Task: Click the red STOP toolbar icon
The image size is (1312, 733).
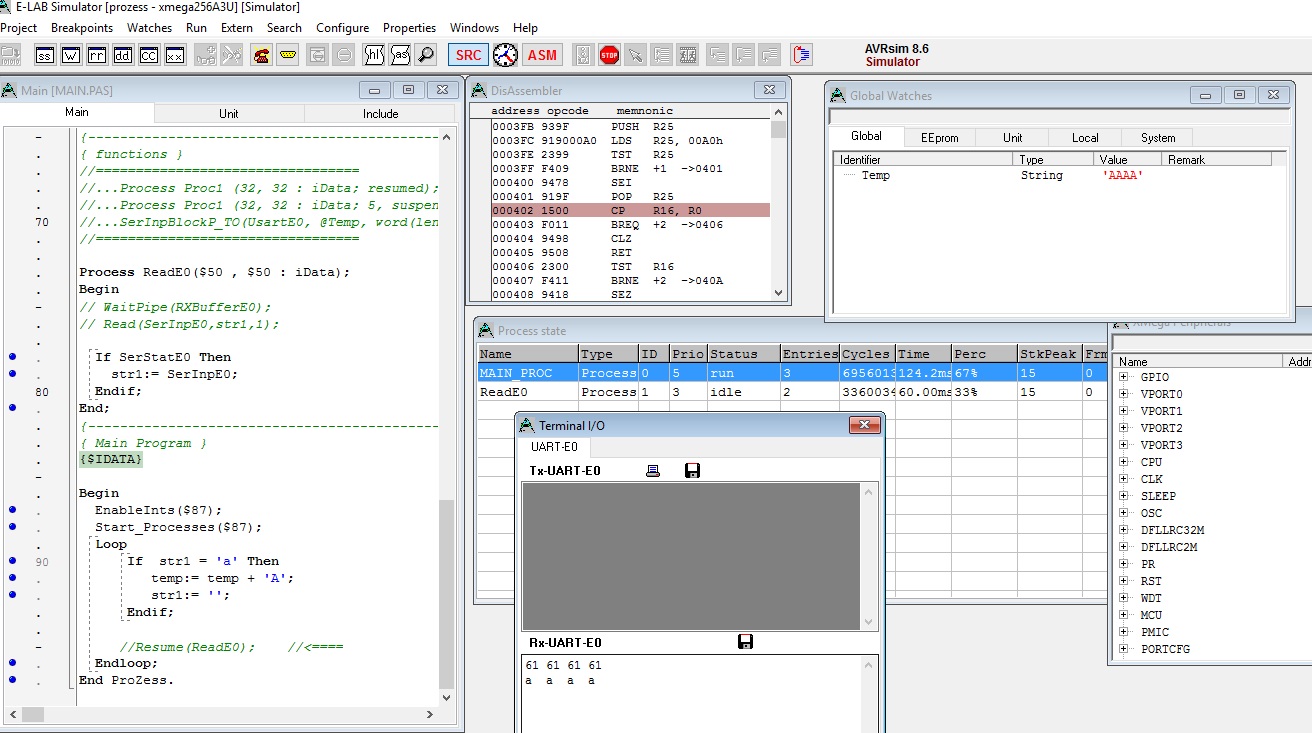Action: point(610,55)
